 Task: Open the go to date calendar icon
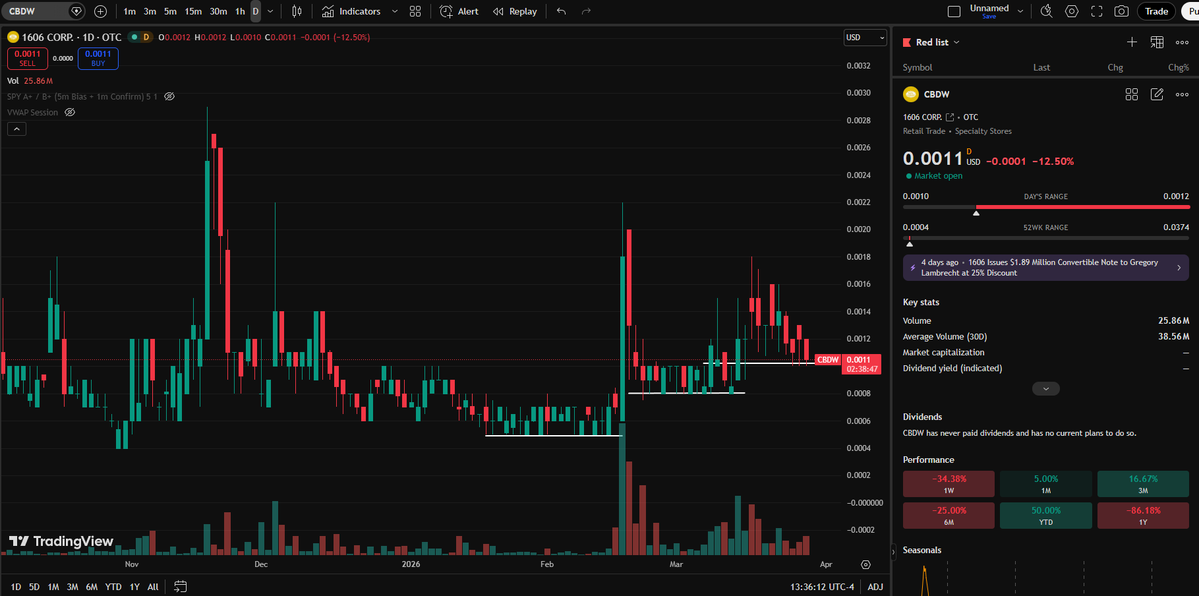[x=180, y=587]
